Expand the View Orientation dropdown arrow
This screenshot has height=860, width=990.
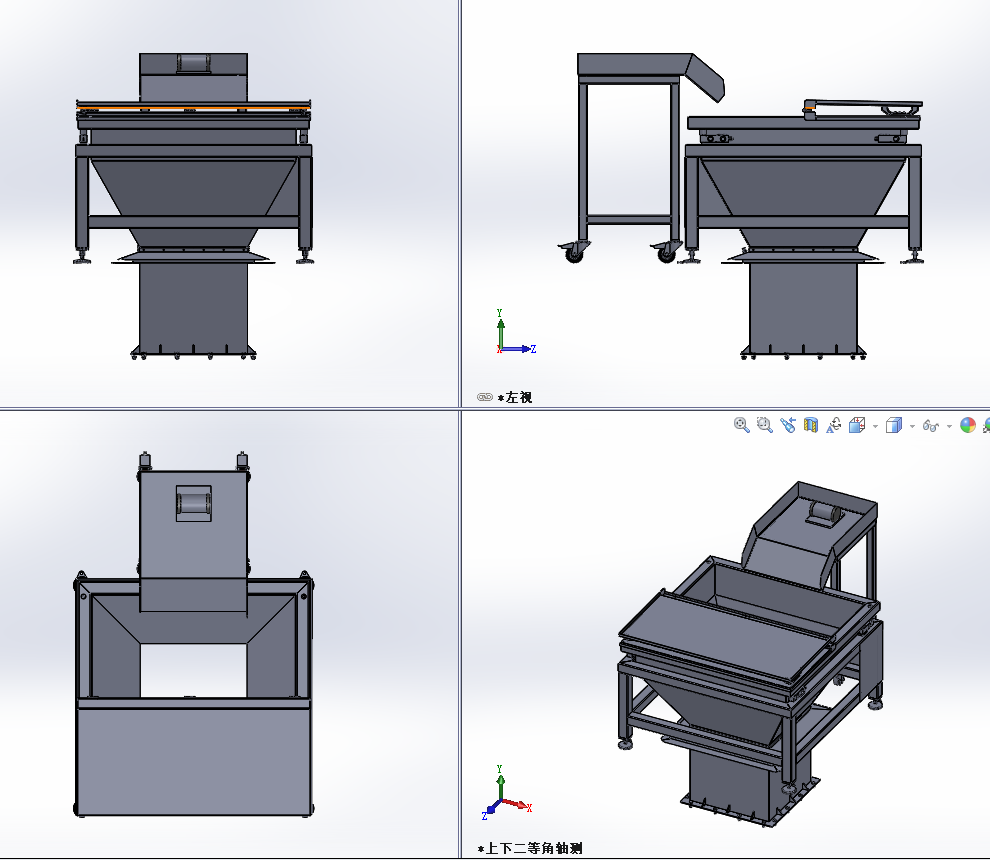[x=875, y=426]
